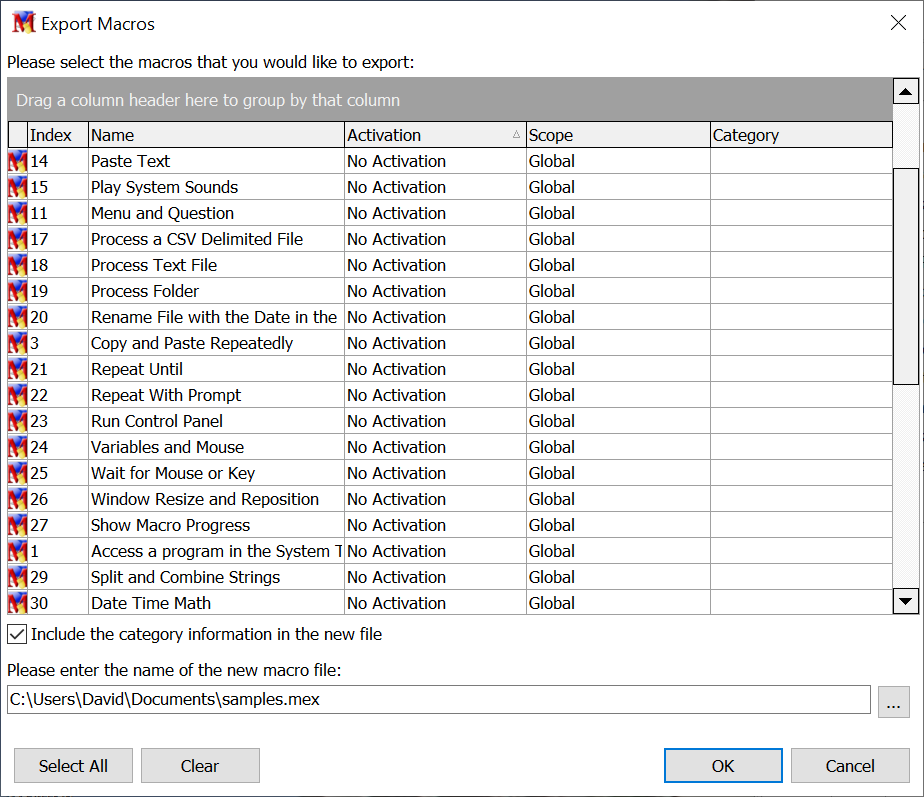
Task: Click the macro icon beside Repeat Until
Action: click(18, 369)
